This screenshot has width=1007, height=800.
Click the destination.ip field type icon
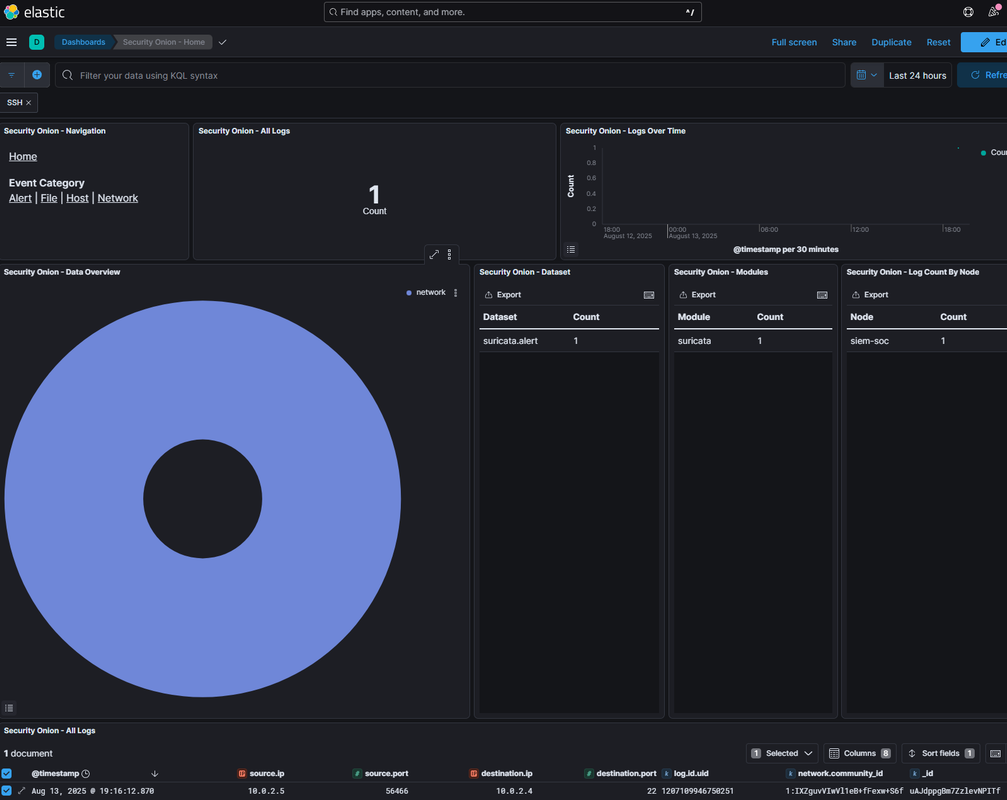473,774
